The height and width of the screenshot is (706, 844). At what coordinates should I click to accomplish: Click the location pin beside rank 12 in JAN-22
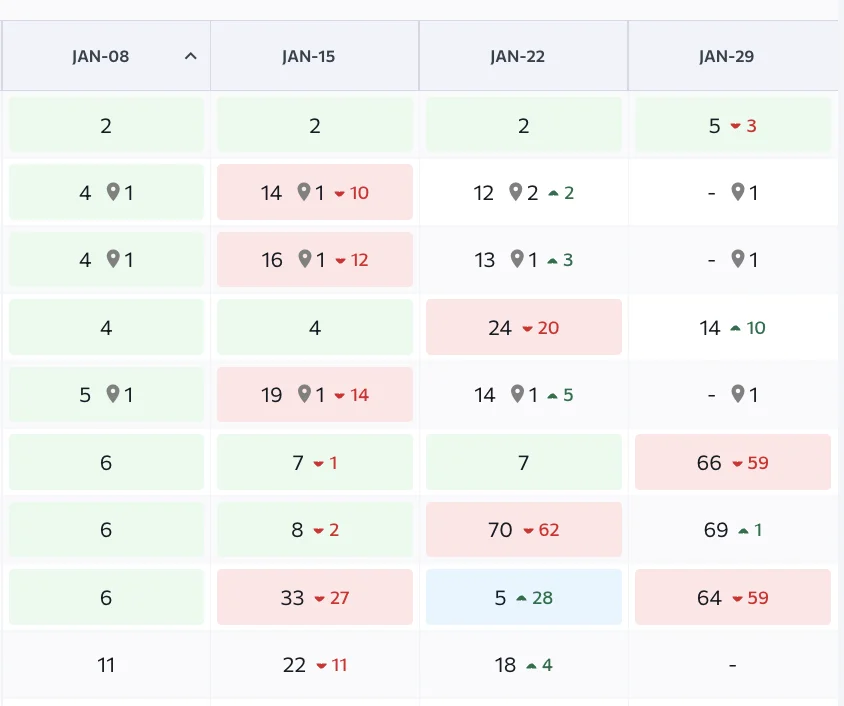coord(515,192)
